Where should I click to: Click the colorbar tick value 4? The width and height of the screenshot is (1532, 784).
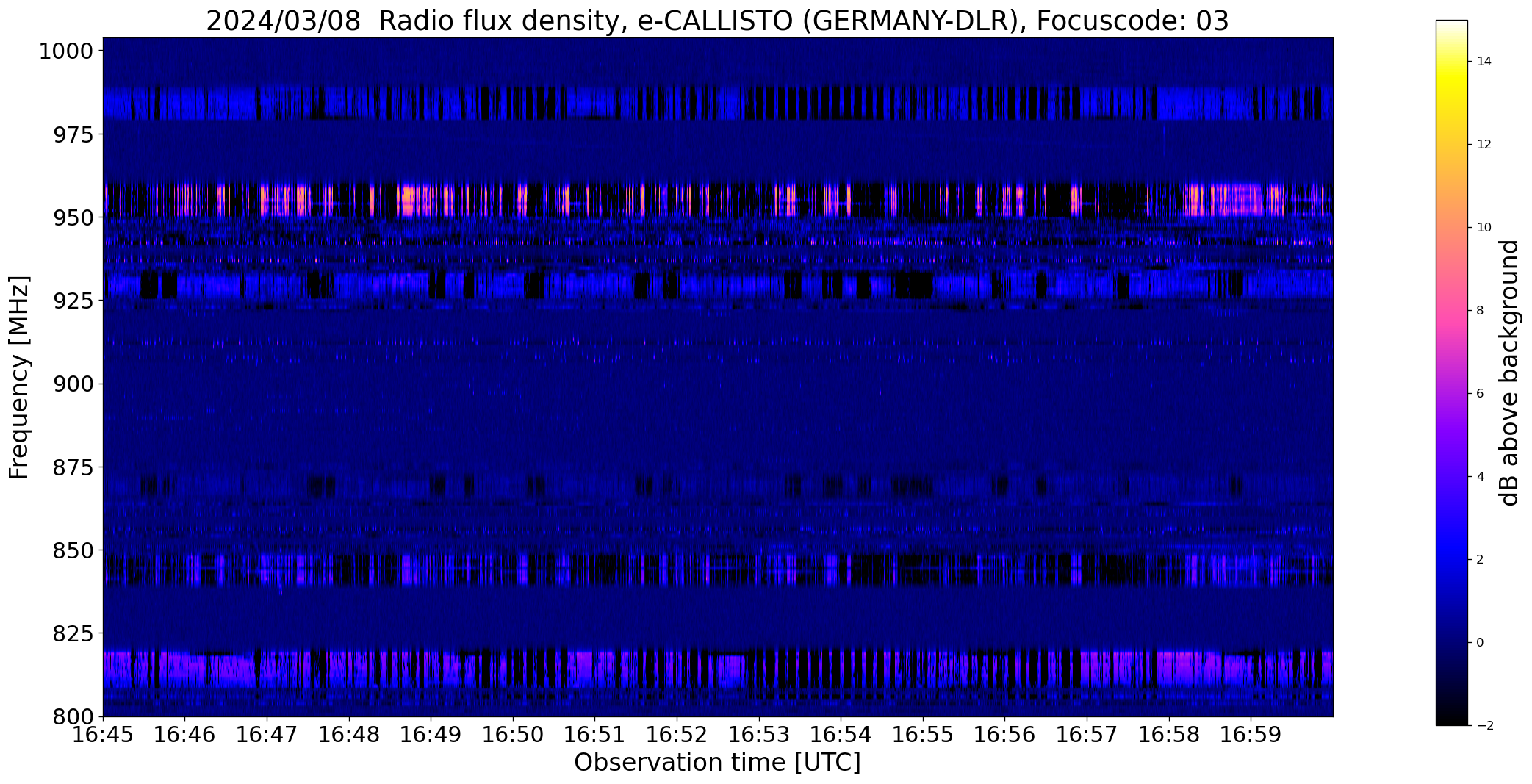pos(1481,477)
